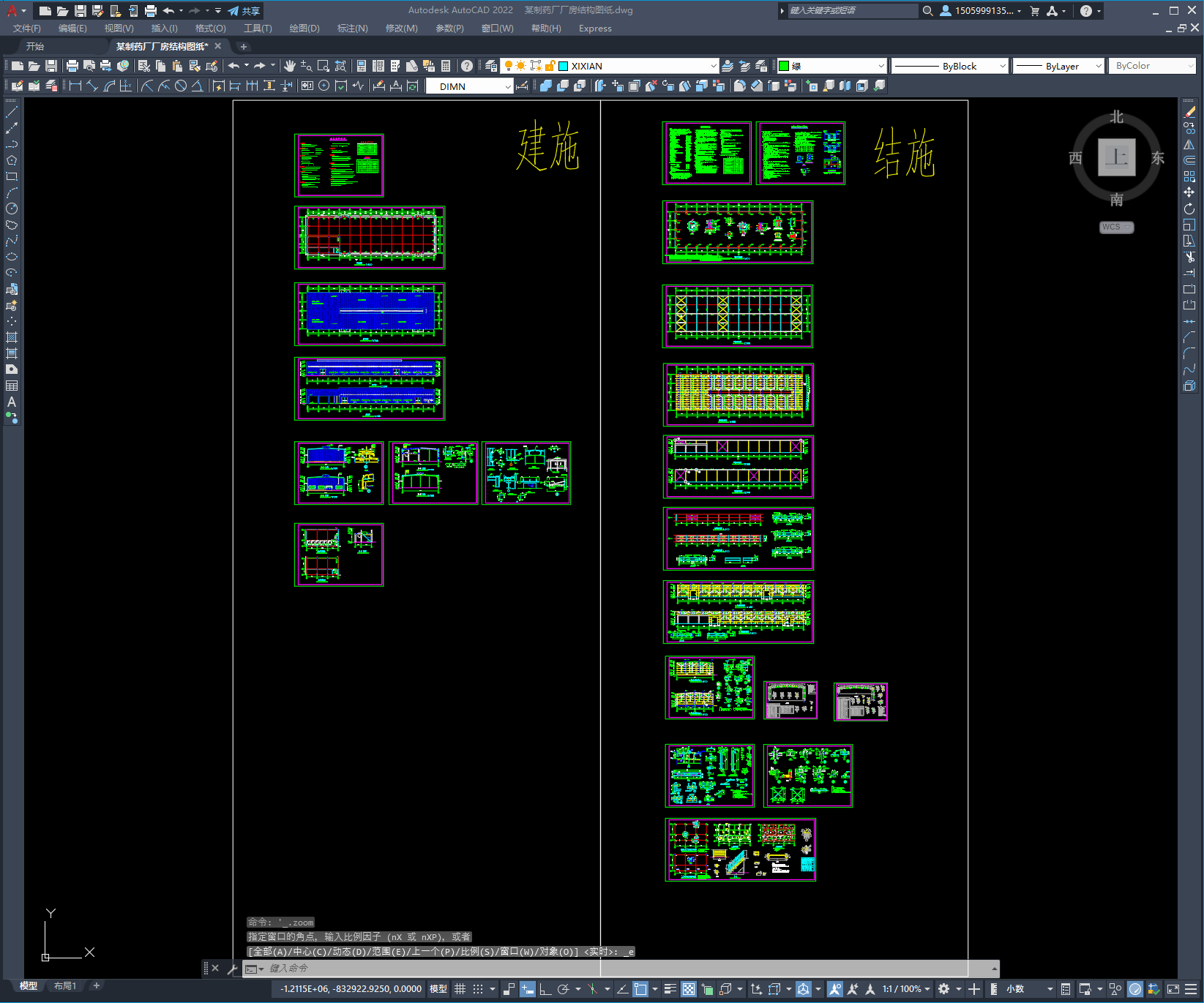
Task: Toggle snap mode in status bar
Action: [478, 989]
